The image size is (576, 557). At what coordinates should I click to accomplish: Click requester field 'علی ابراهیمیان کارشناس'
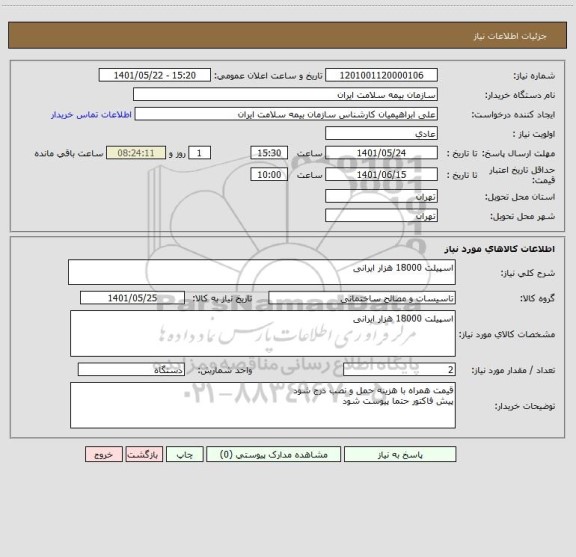click(286, 114)
